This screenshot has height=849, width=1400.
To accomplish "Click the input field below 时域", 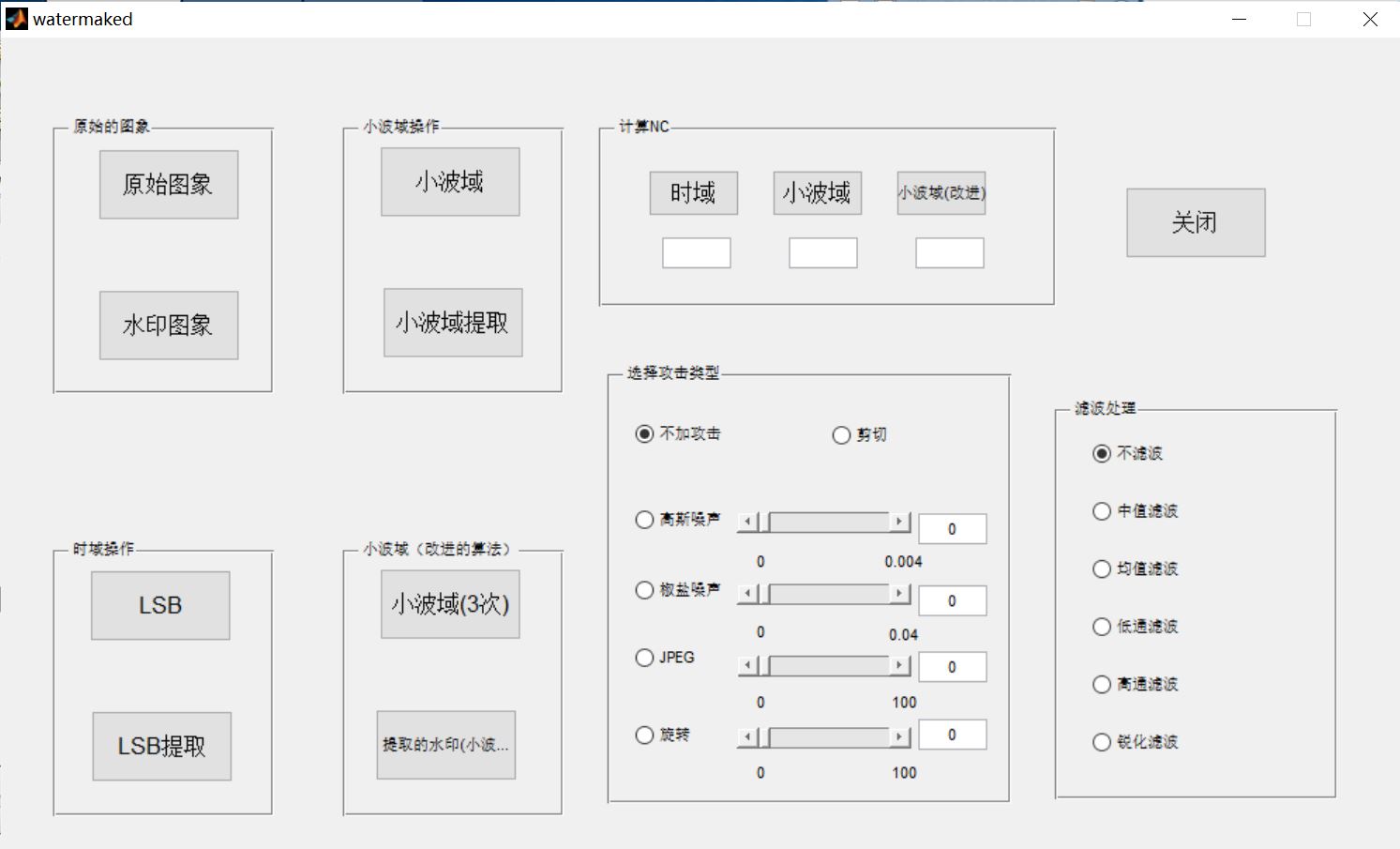I will [x=696, y=252].
